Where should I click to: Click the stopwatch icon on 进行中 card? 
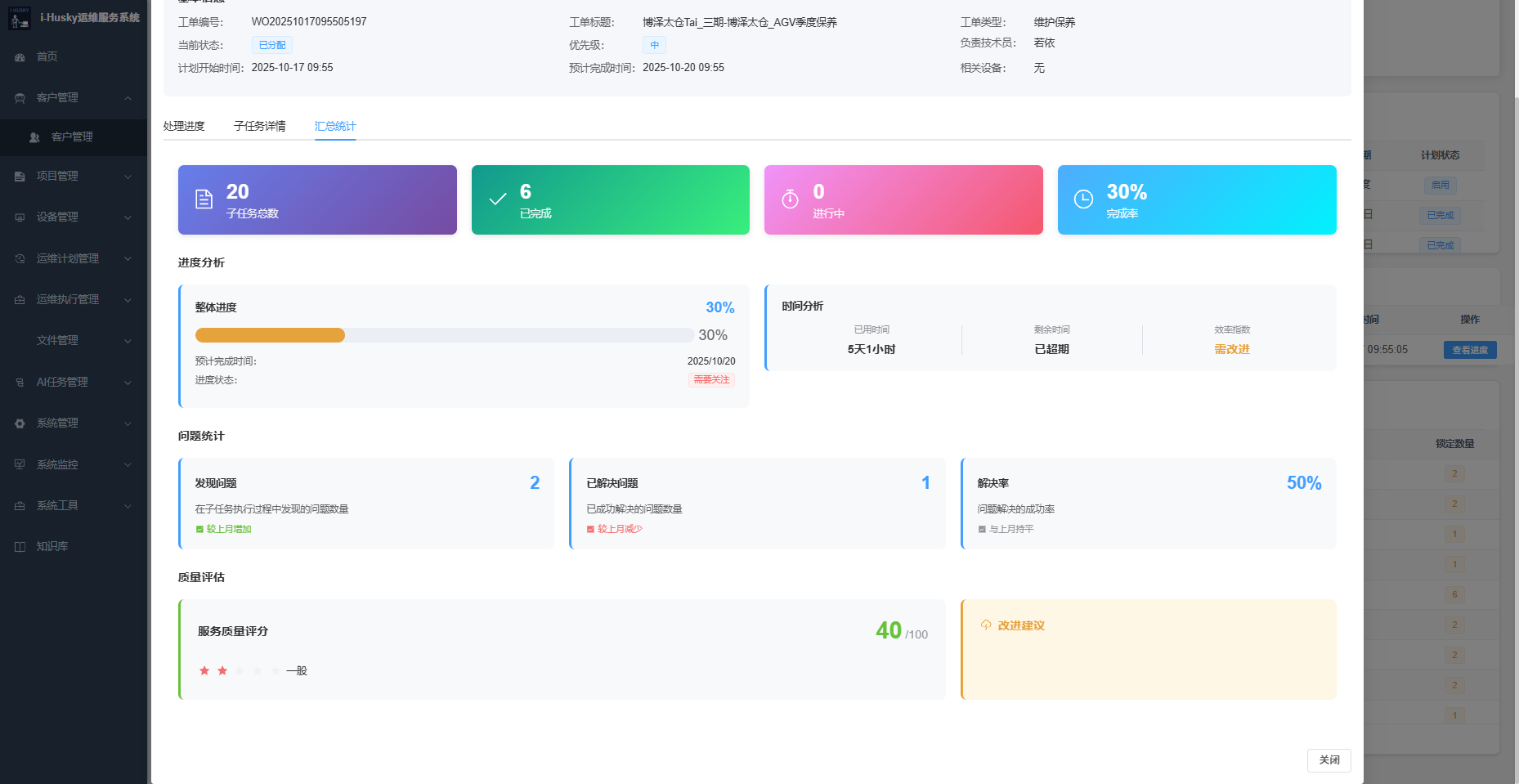pyautogui.click(x=790, y=199)
